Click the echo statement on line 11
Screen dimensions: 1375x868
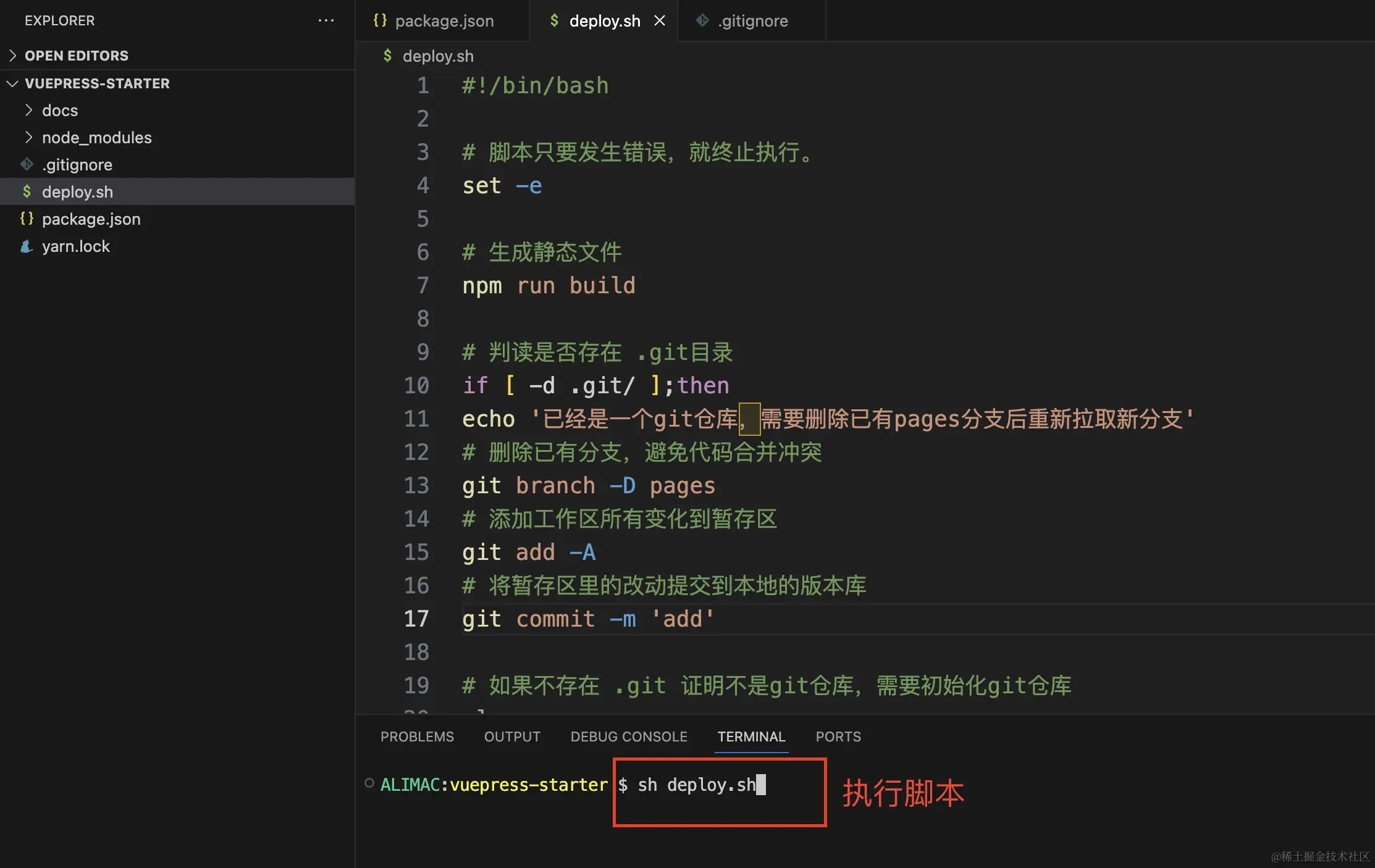[x=828, y=419]
